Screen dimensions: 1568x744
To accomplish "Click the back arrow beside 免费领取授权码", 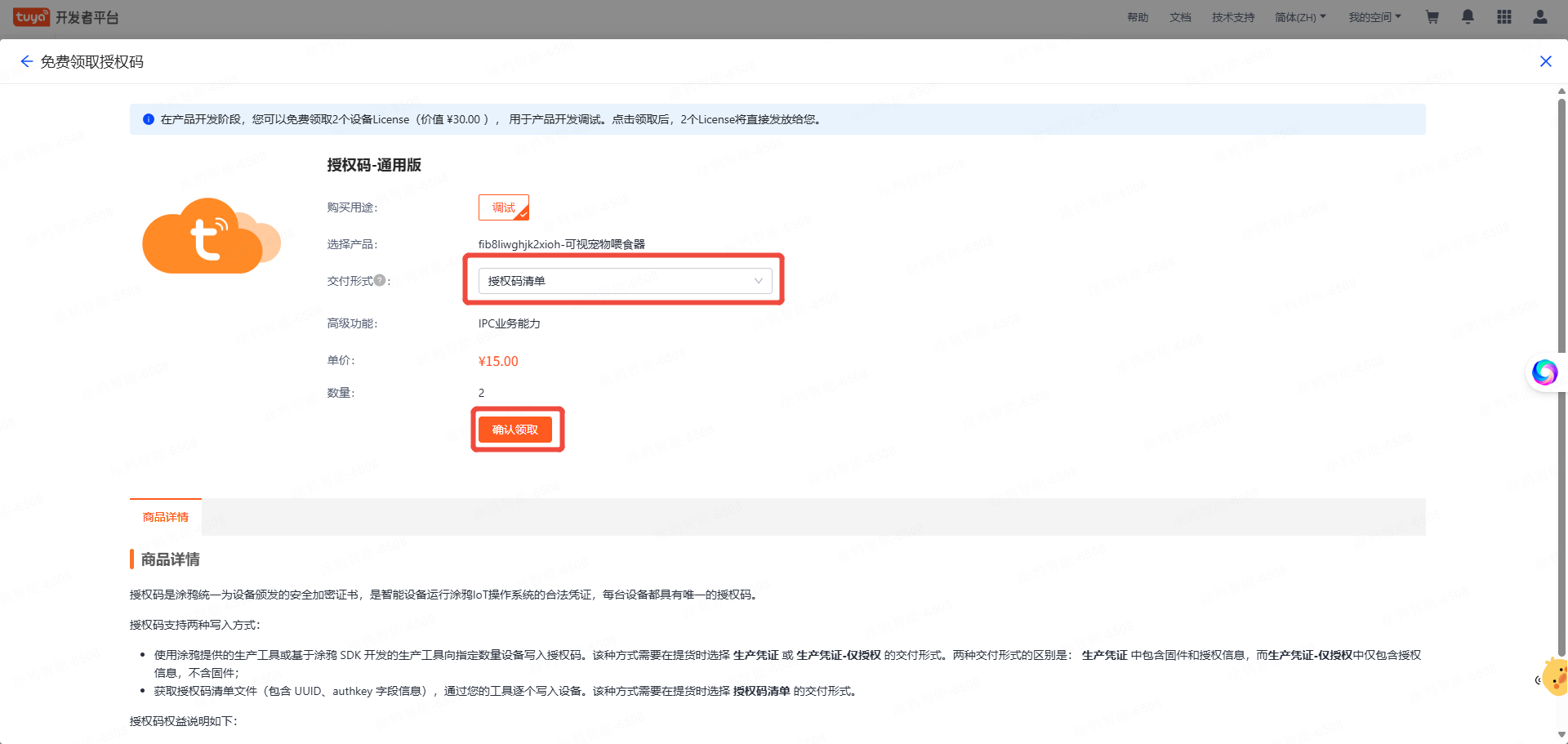I will [26, 62].
